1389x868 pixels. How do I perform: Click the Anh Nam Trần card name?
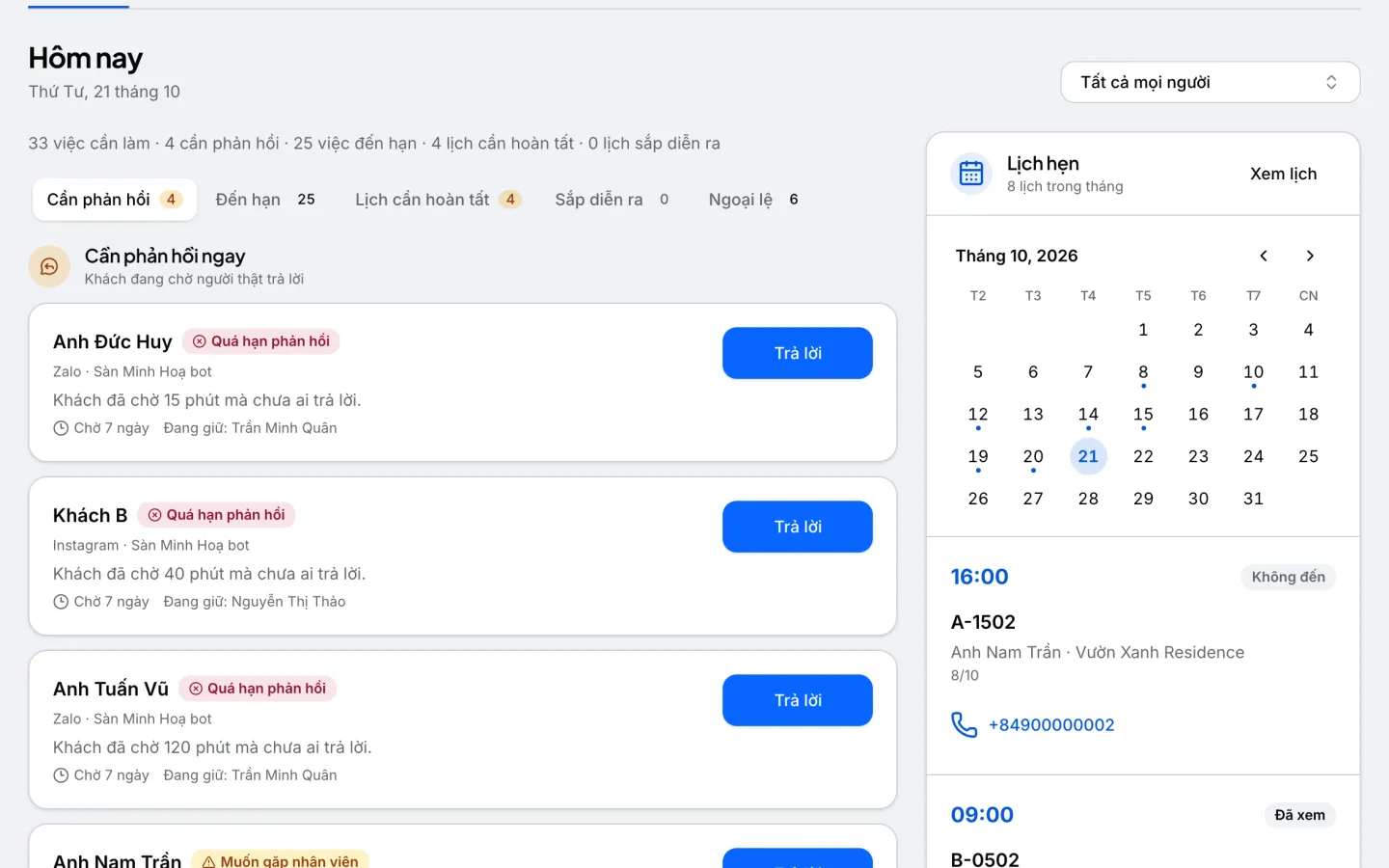[x=117, y=859]
